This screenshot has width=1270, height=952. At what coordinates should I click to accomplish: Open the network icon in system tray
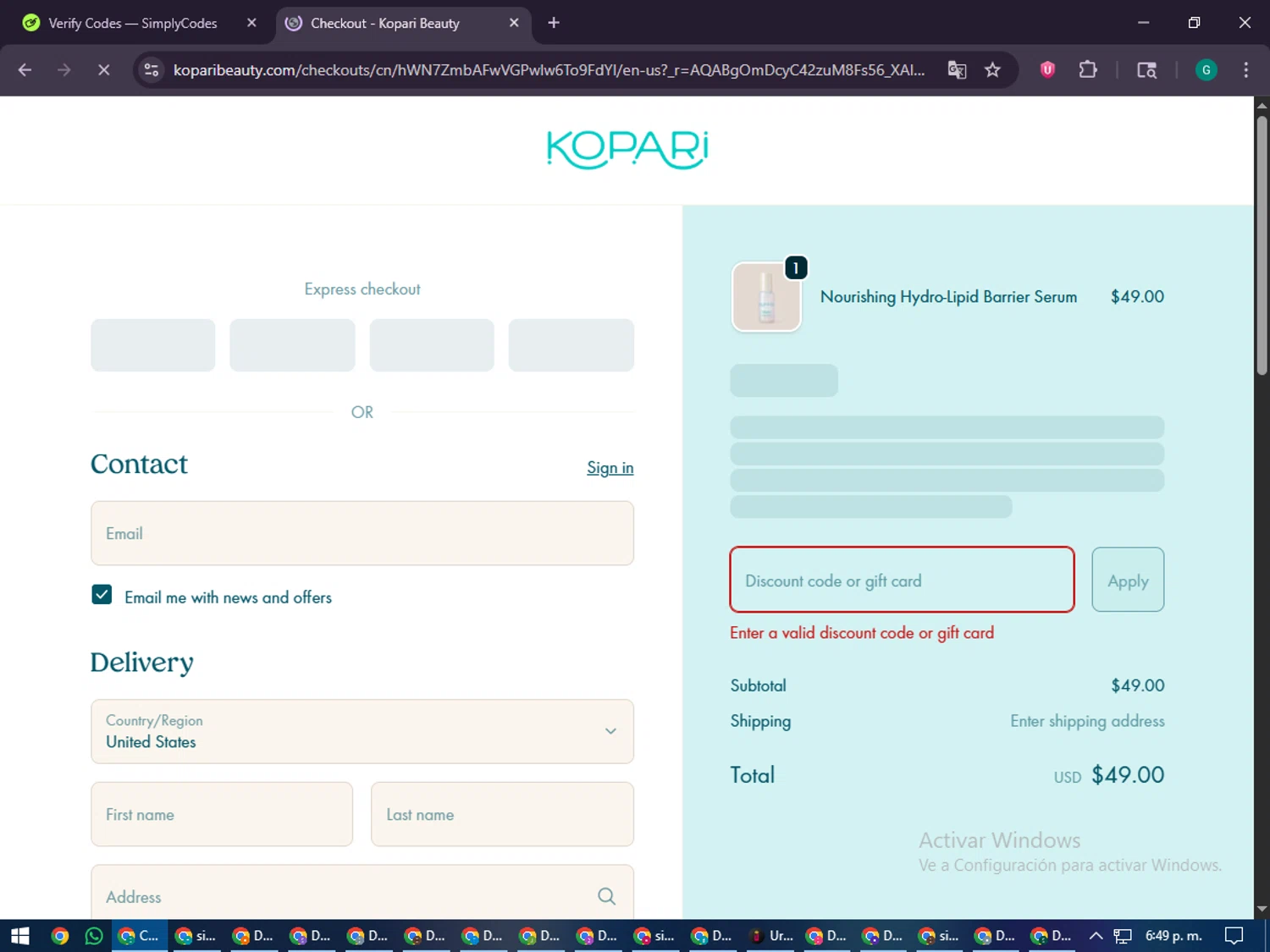tap(1123, 936)
